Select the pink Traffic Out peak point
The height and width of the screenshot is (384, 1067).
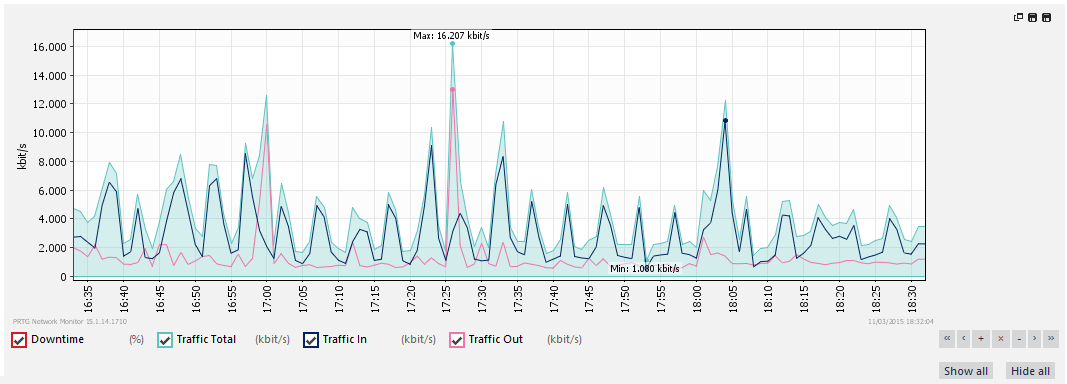point(452,89)
